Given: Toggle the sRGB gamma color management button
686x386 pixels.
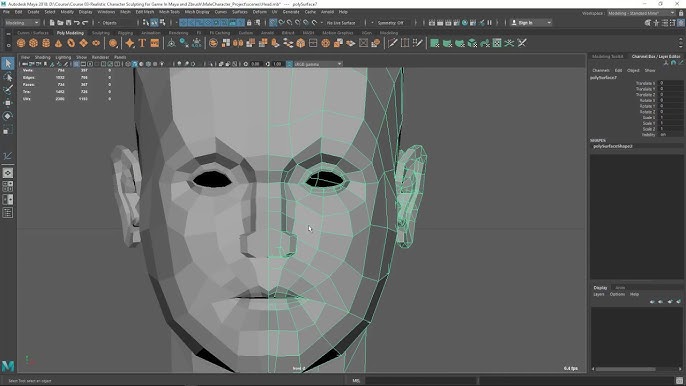Looking at the screenshot, I should pos(289,64).
